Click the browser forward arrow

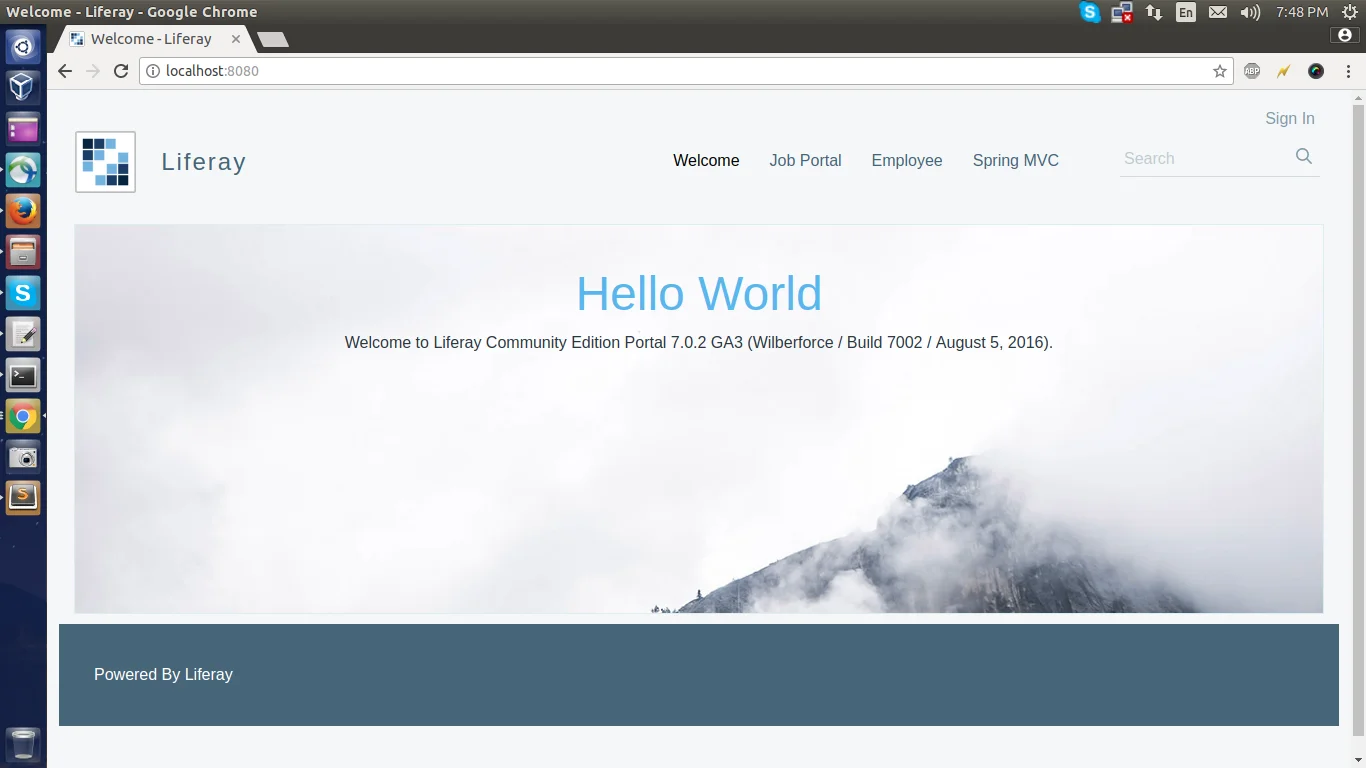tap(93, 71)
